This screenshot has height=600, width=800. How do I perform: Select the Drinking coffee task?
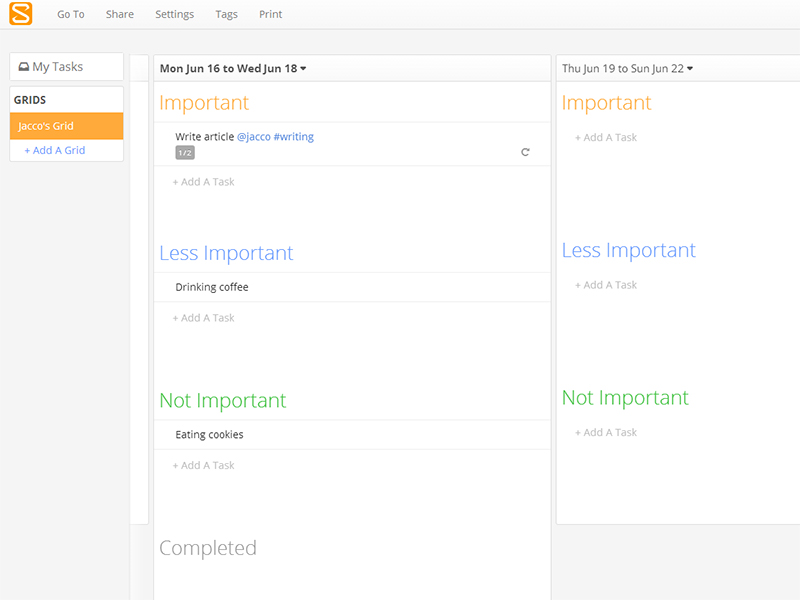[212, 287]
